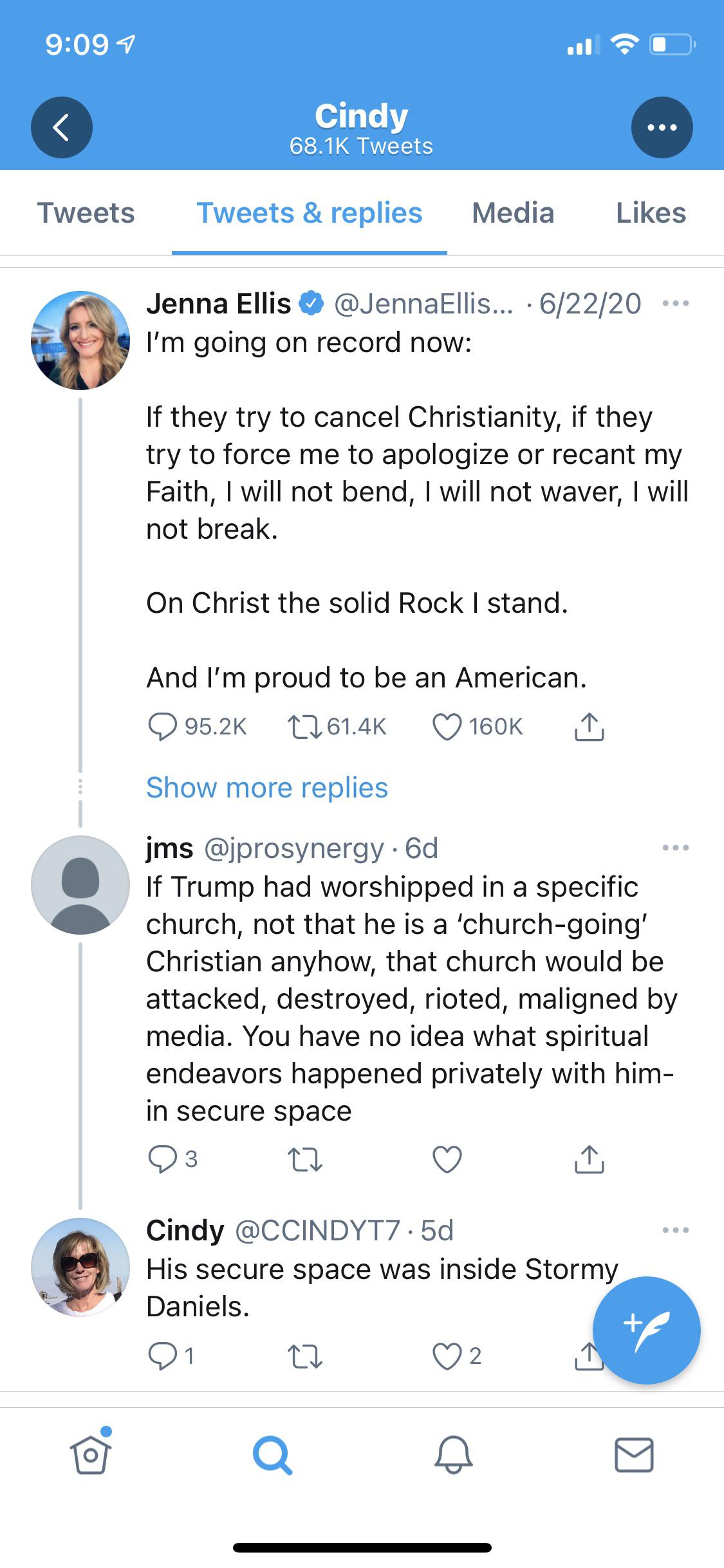The height and width of the screenshot is (1568, 724).
Task: Open the profile three-dot options menu
Action: click(662, 127)
